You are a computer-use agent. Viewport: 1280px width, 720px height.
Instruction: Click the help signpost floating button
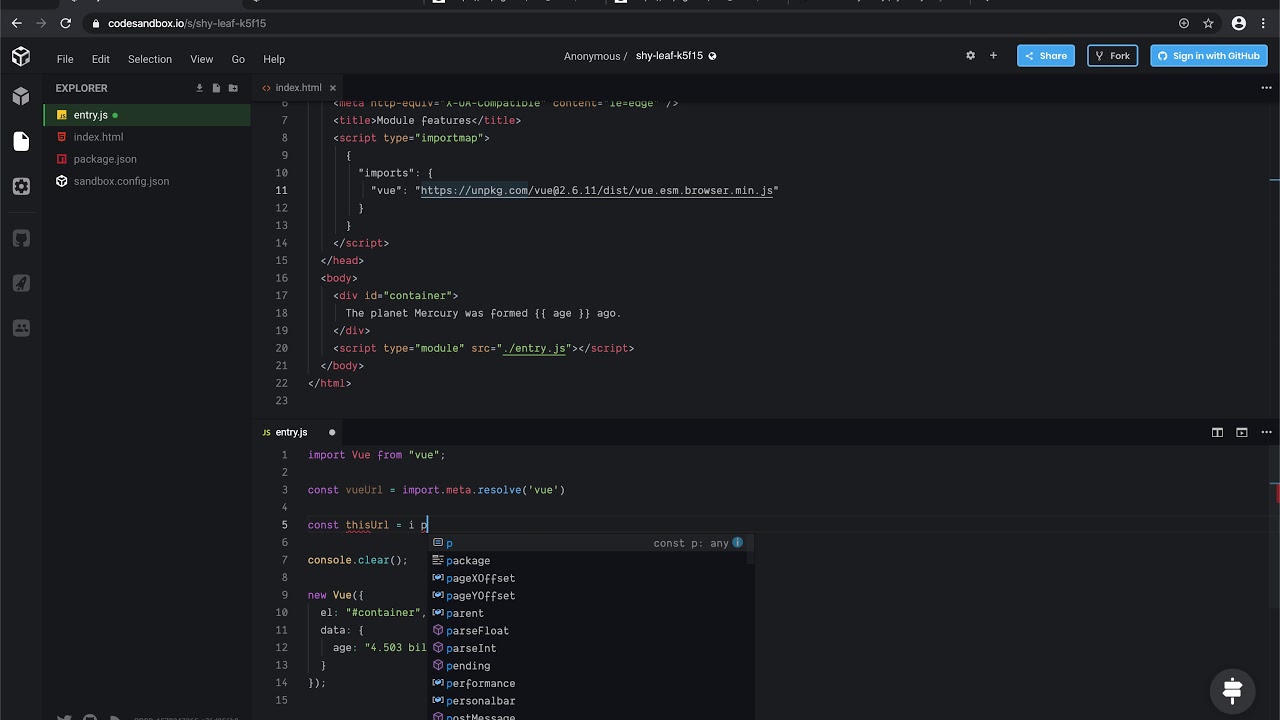click(x=1232, y=690)
